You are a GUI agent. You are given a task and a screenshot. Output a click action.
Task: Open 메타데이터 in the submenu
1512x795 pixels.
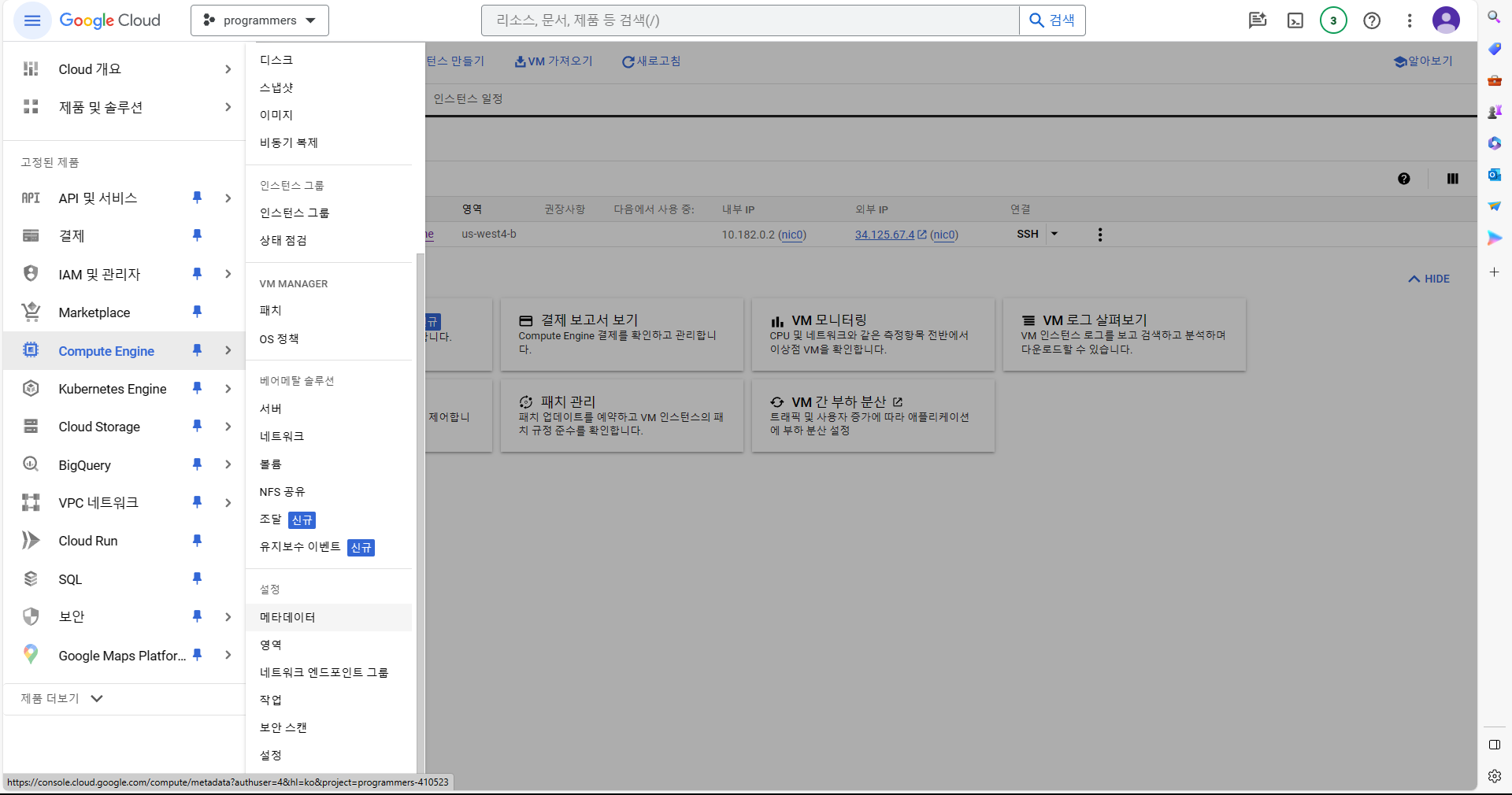coord(328,617)
